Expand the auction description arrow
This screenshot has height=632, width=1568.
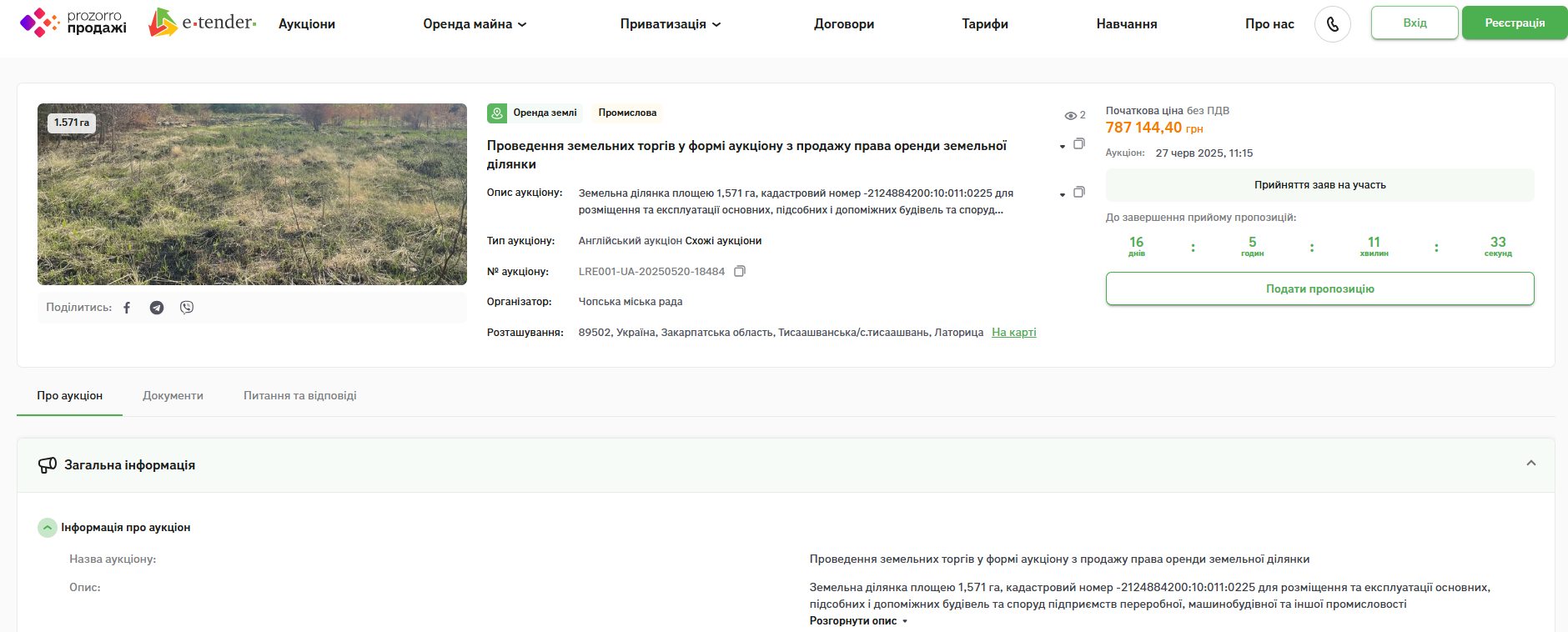click(1062, 195)
